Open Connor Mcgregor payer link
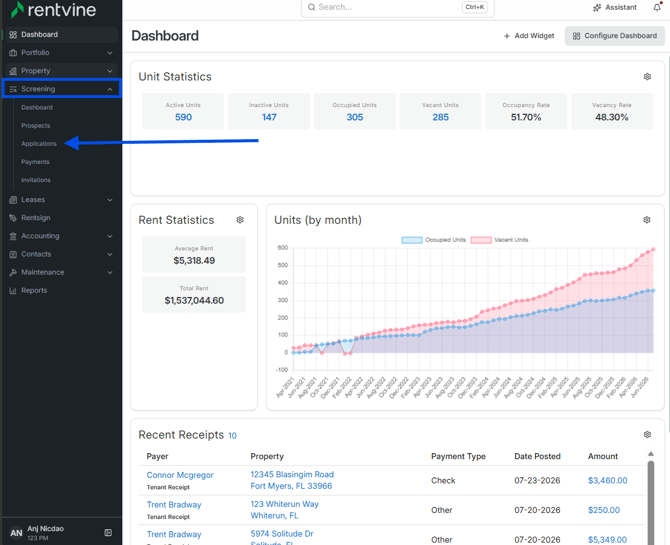This screenshot has width=670, height=545. coord(180,475)
